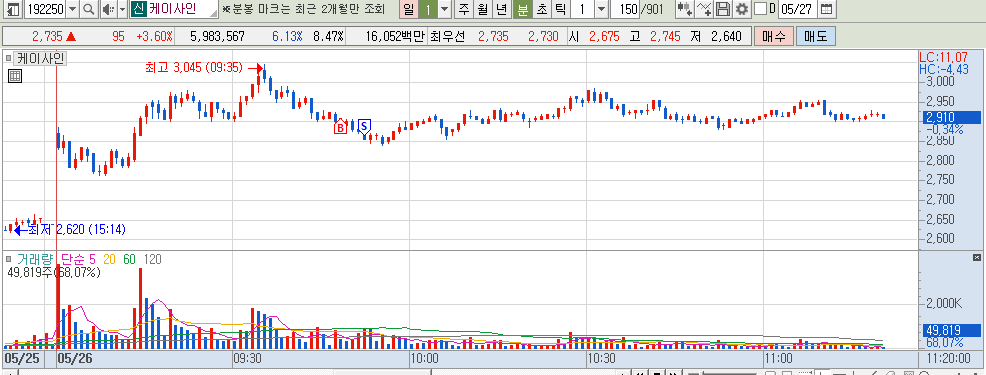Click the stock code field 192250
986x375 pixels.
tap(45, 9)
